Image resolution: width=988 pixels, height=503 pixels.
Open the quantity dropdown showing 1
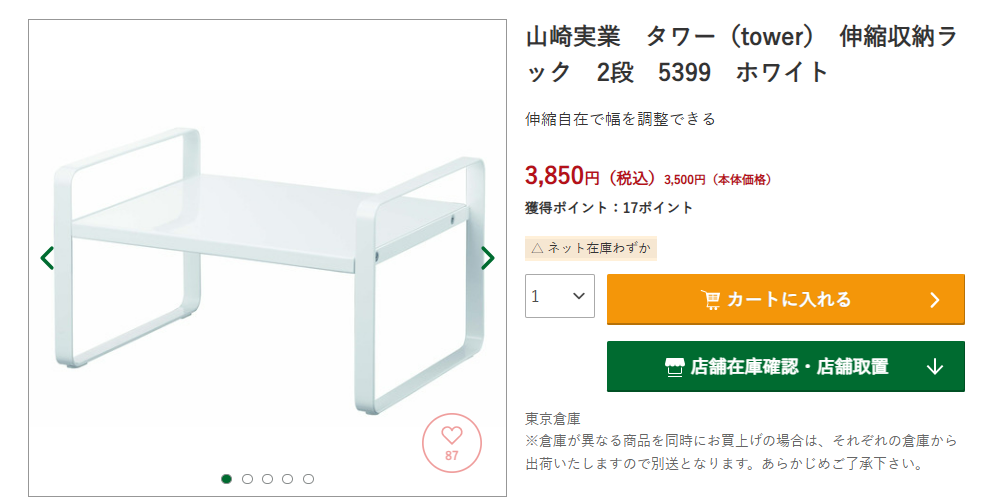pyautogui.click(x=560, y=296)
